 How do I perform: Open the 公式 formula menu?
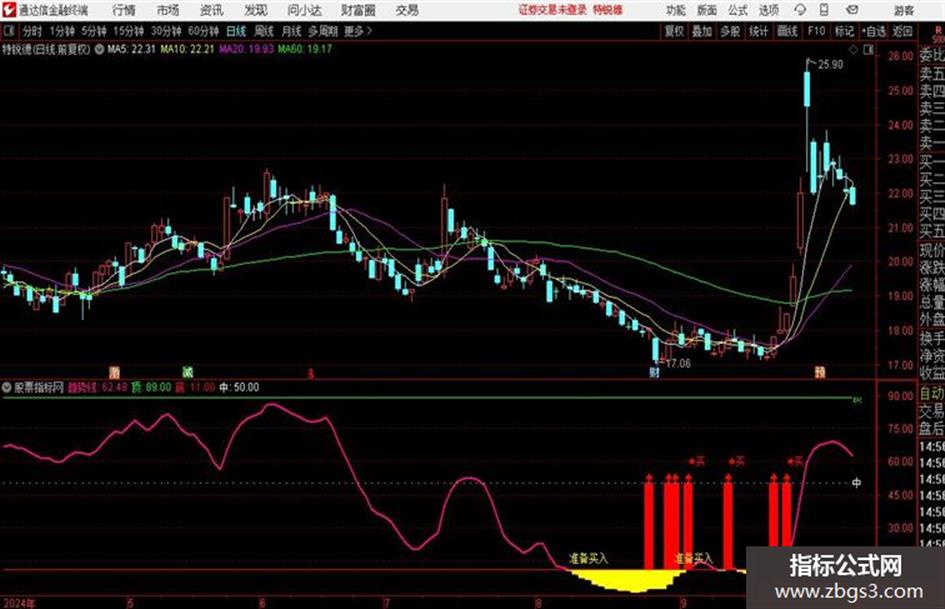(738, 10)
